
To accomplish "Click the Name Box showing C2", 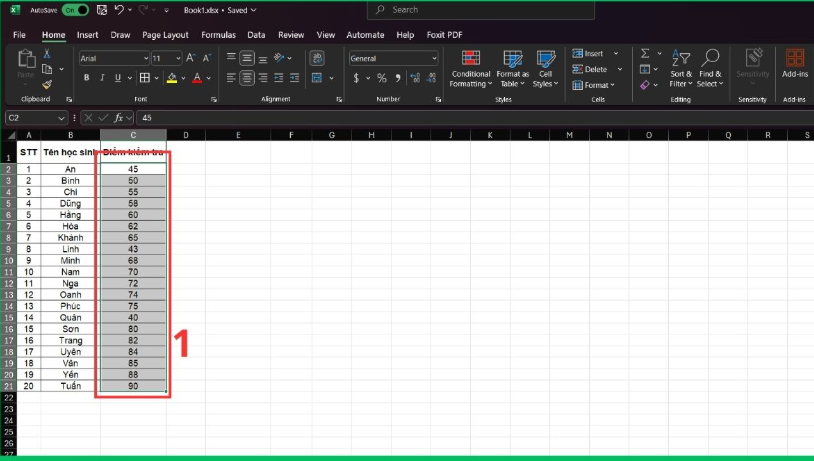I will [x=36, y=118].
